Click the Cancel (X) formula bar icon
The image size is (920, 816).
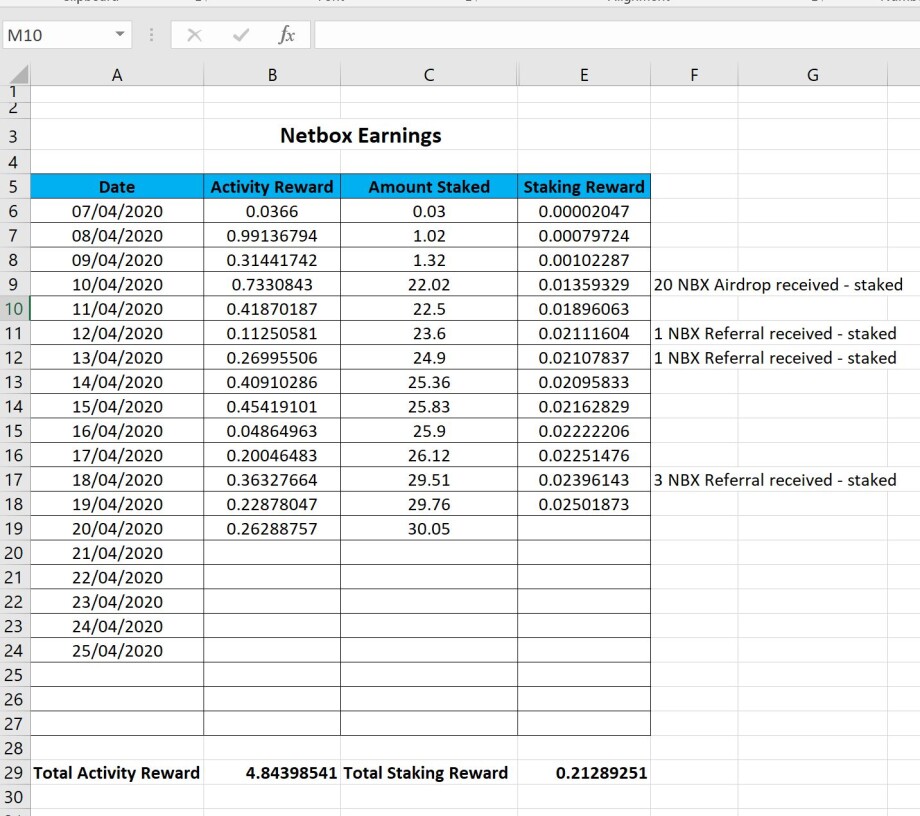click(194, 35)
